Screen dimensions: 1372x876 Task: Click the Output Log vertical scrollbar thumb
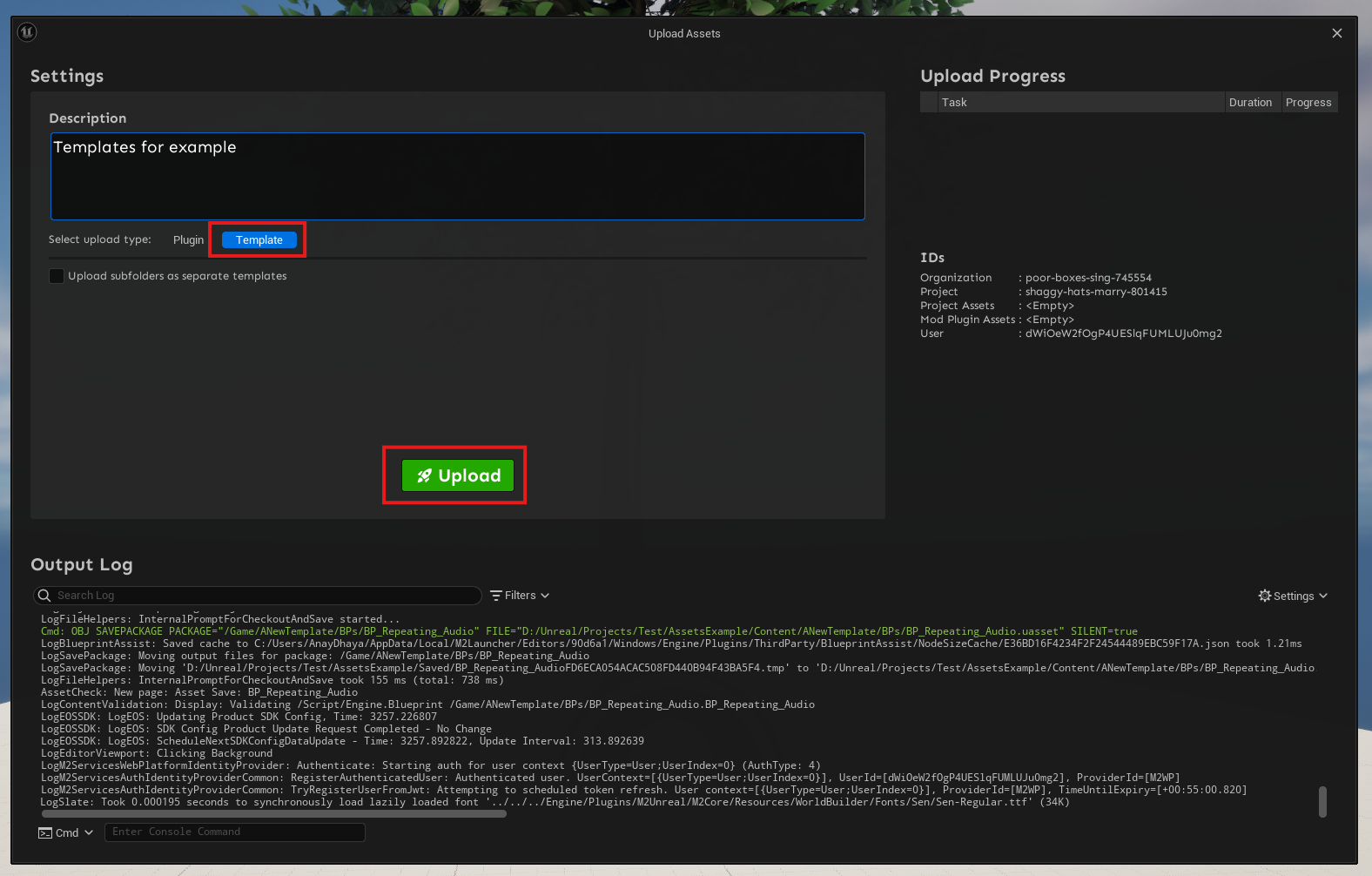click(x=1322, y=802)
